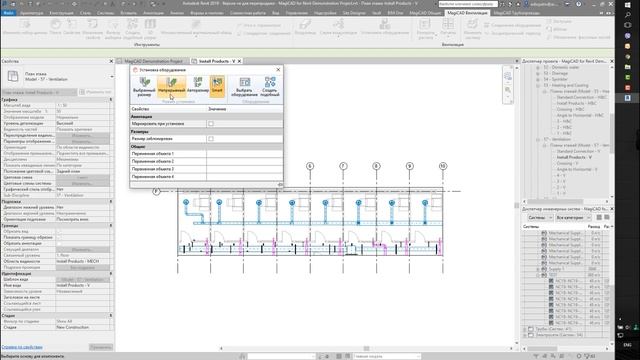Open the MagiCAD Общие ribbon tab
Screen dimensions: 640x360
[x=425, y=13]
